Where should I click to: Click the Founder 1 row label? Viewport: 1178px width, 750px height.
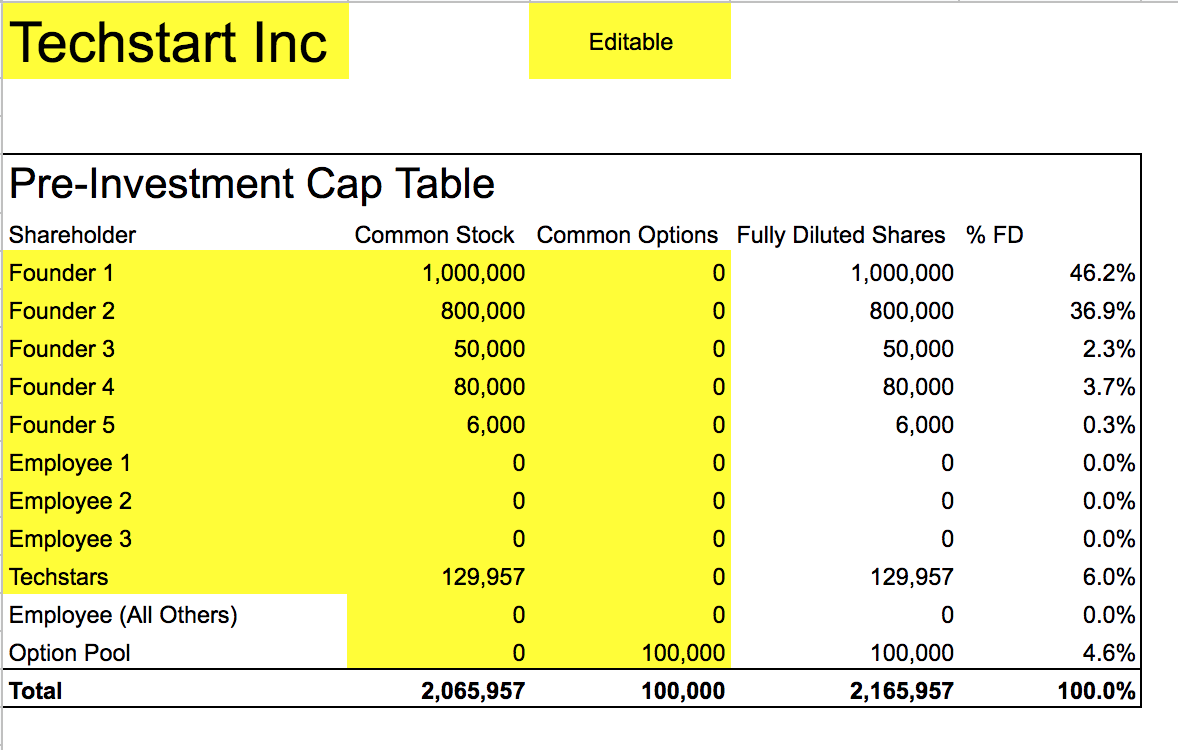click(x=60, y=273)
